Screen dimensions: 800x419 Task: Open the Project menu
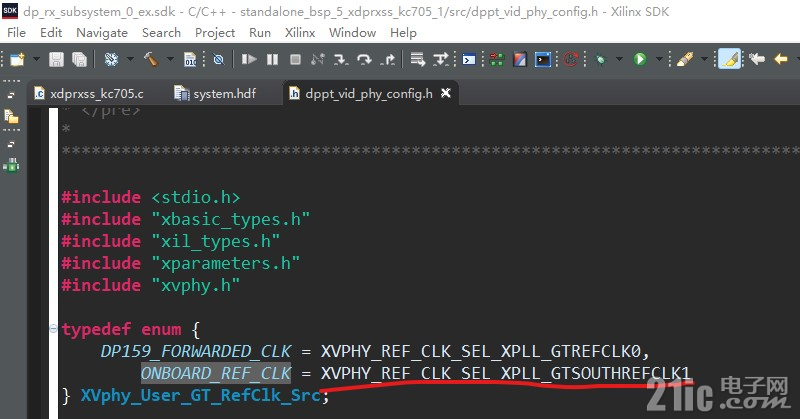(215, 33)
